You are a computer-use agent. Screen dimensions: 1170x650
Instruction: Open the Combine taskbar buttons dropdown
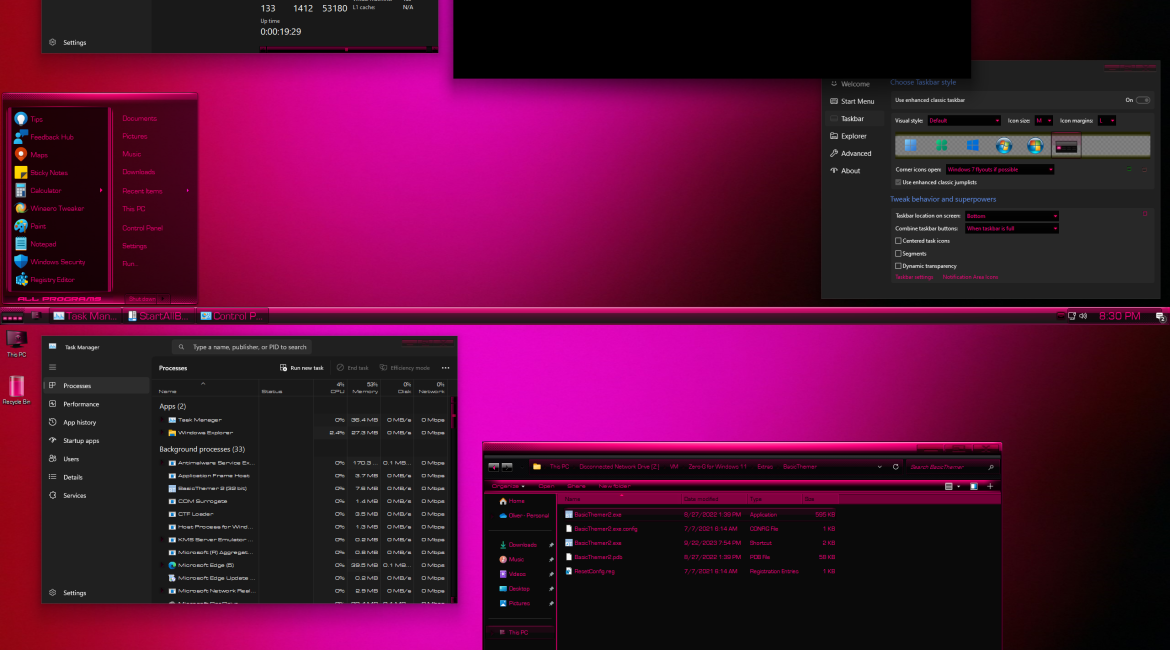1011,228
